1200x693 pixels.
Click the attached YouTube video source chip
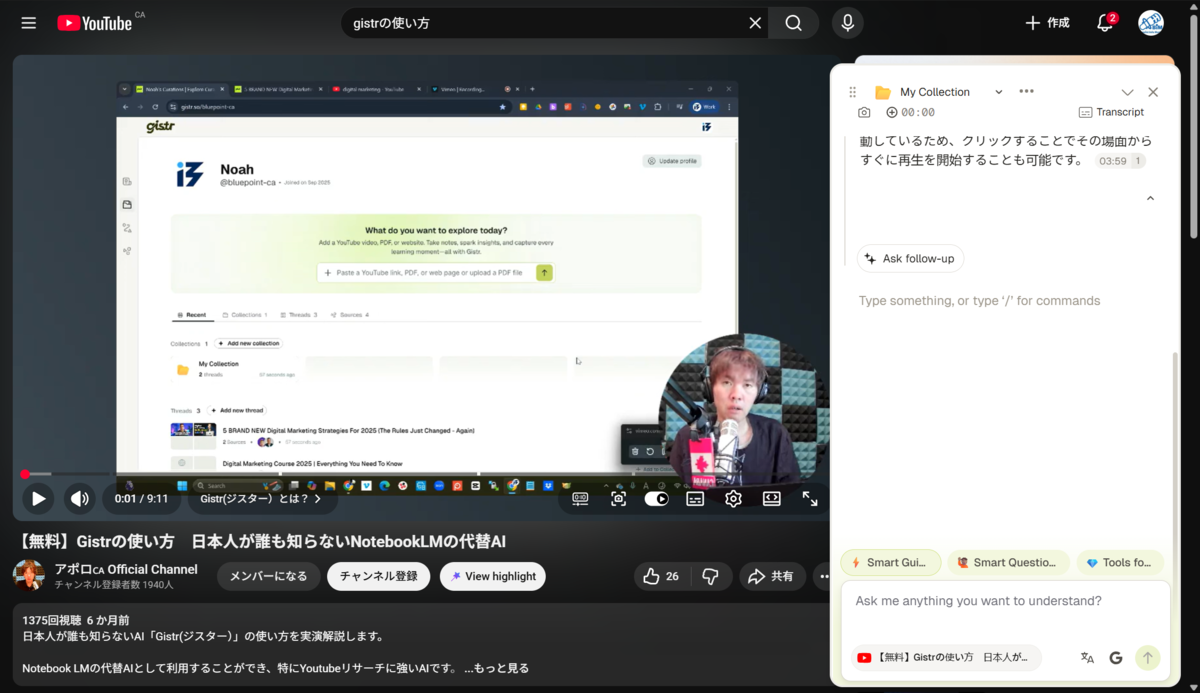[946, 657]
